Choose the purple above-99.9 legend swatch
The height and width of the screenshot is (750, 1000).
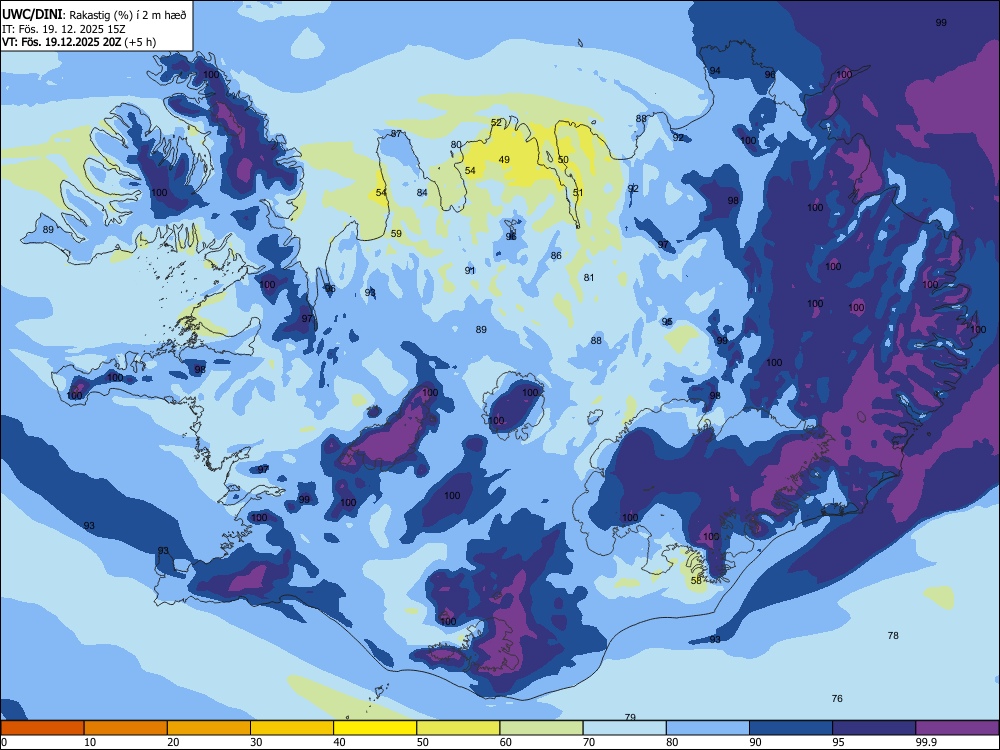point(957,728)
